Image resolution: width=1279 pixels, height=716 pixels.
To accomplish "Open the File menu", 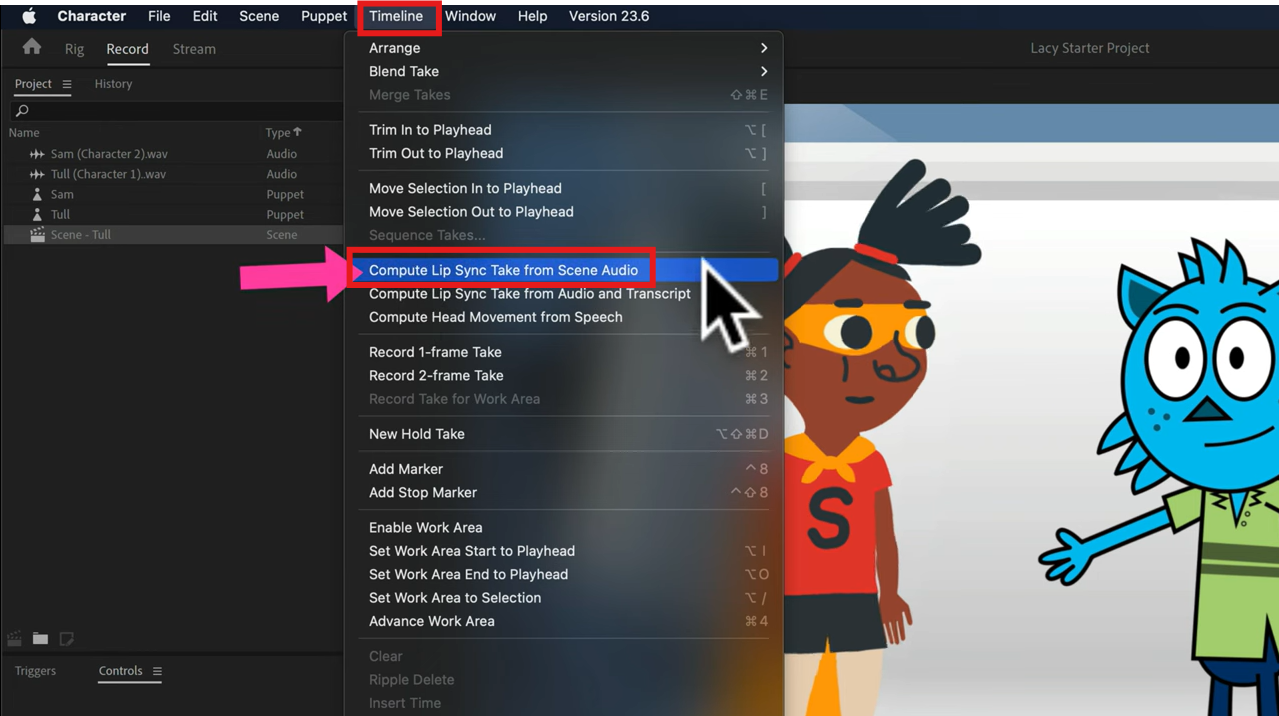I will (x=159, y=16).
